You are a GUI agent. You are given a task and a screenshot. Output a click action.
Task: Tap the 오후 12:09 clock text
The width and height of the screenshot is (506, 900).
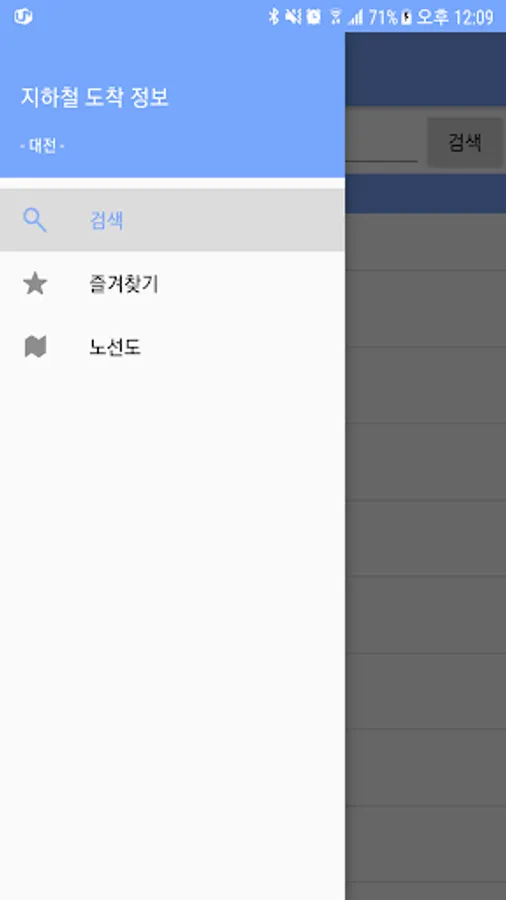click(455, 17)
